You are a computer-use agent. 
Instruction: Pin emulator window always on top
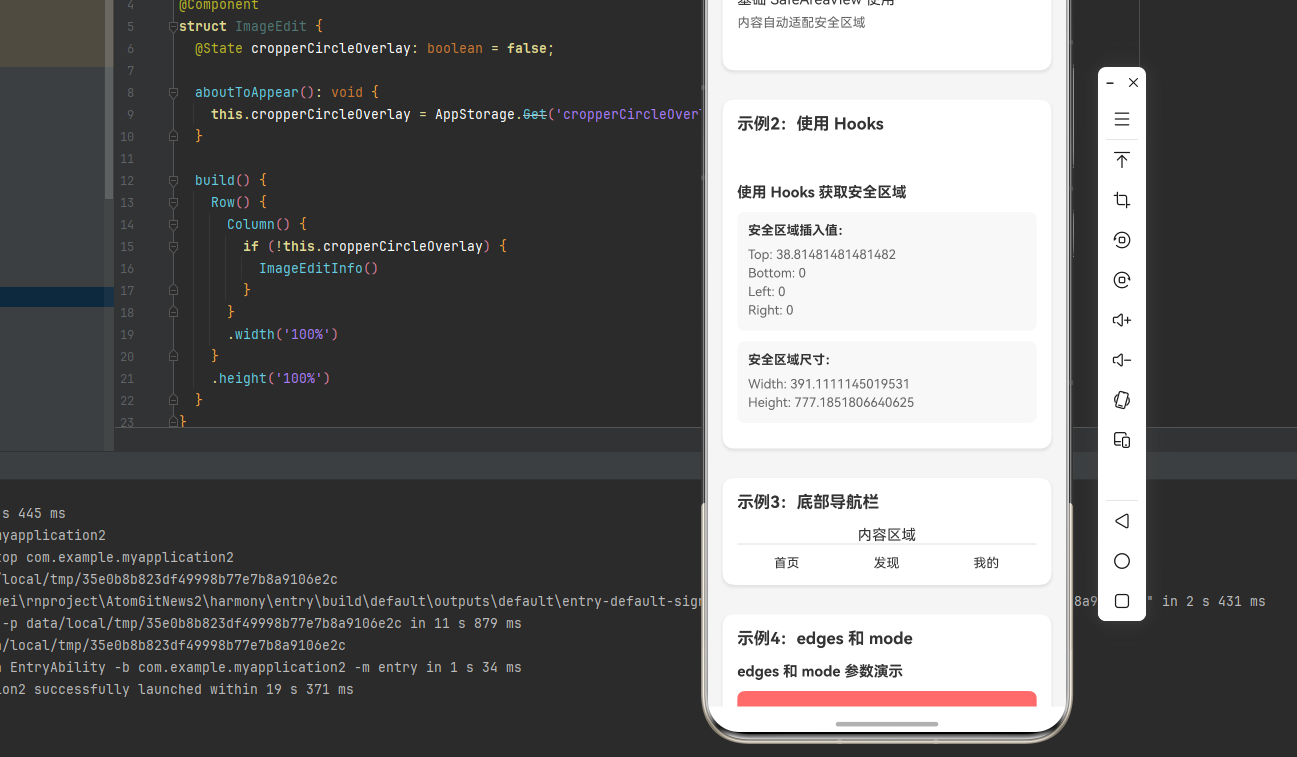(x=1122, y=160)
